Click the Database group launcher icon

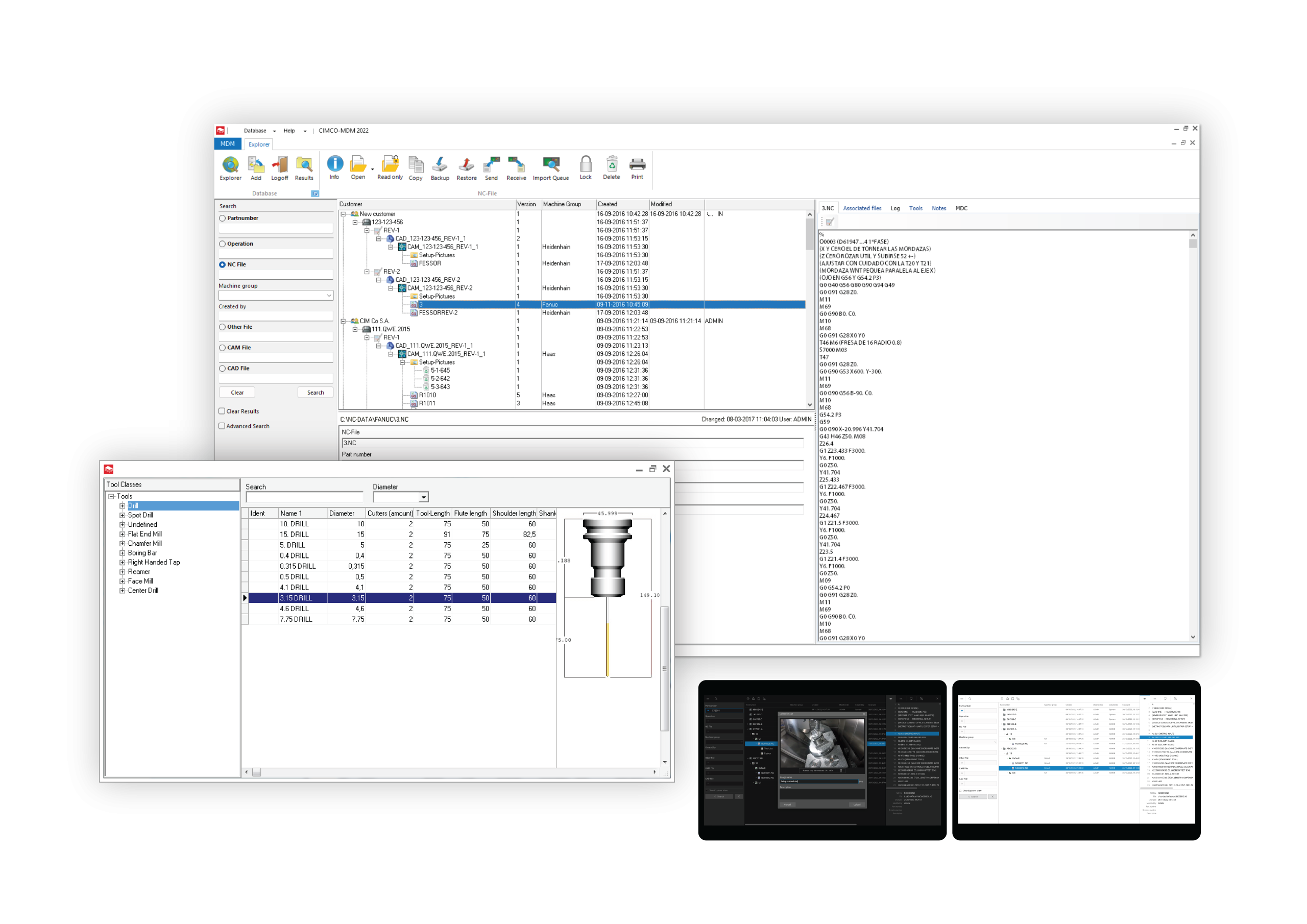click(315, 193)
